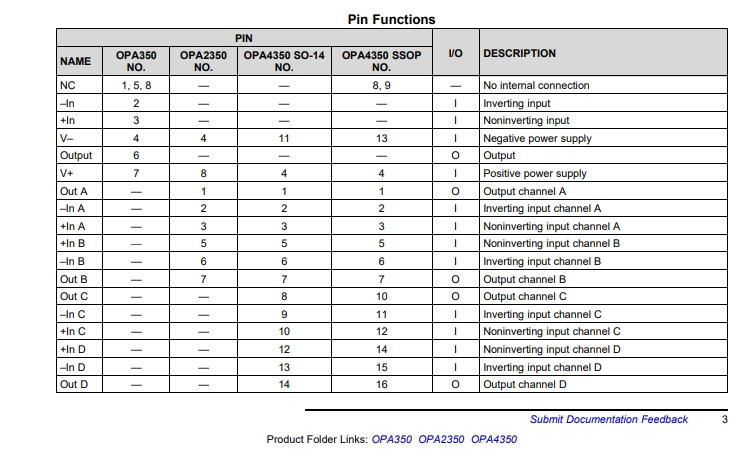
Task: Click the OPA2350 NO. column header
Action: (203, 61)
